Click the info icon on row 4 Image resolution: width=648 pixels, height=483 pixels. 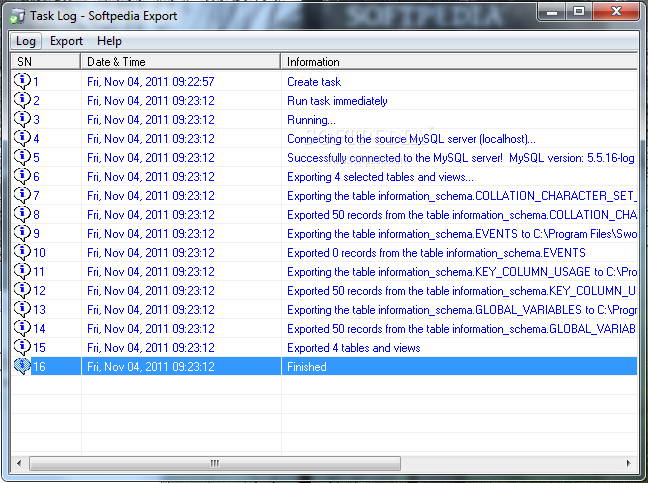pos(22,138)
